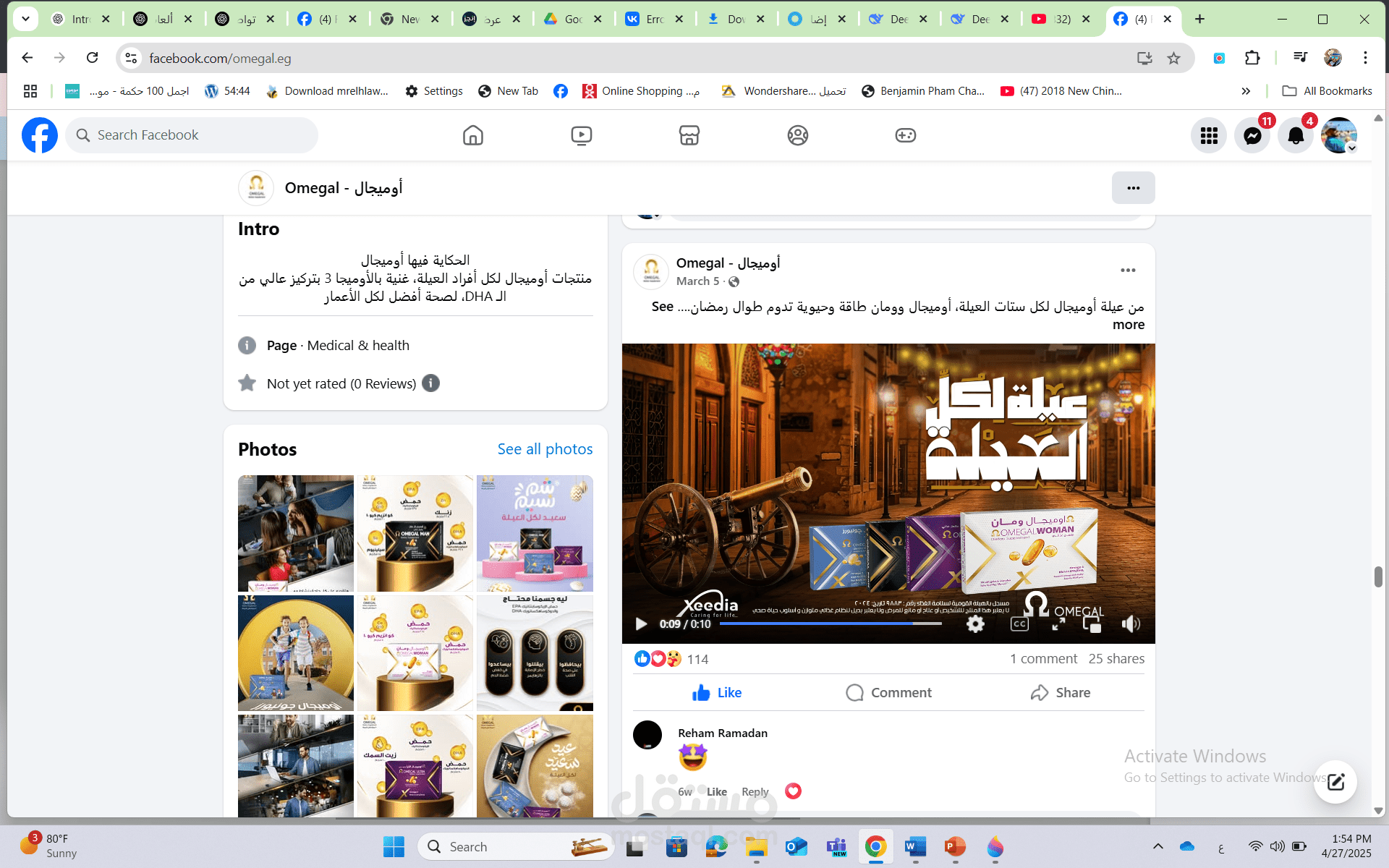Switch to the VK Error tab
The width and height of the screenshot is (1389, 868).
[x=654, y=19]
